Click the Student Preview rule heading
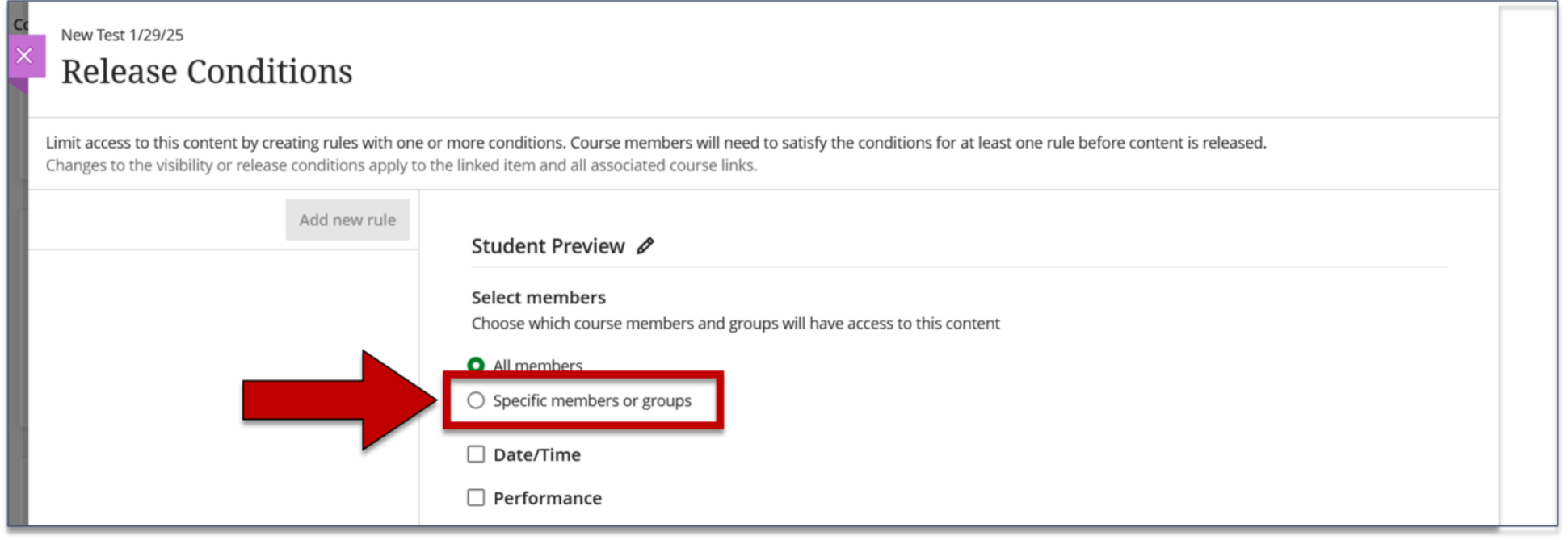The height and width of the screenshot is (540, 1568). [548, 246]
